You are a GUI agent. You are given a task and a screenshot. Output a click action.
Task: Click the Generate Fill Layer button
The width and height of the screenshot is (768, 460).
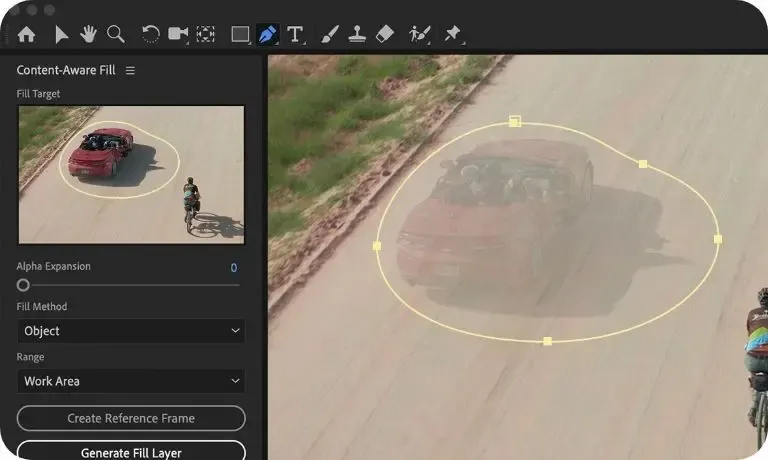pos(131,452)
